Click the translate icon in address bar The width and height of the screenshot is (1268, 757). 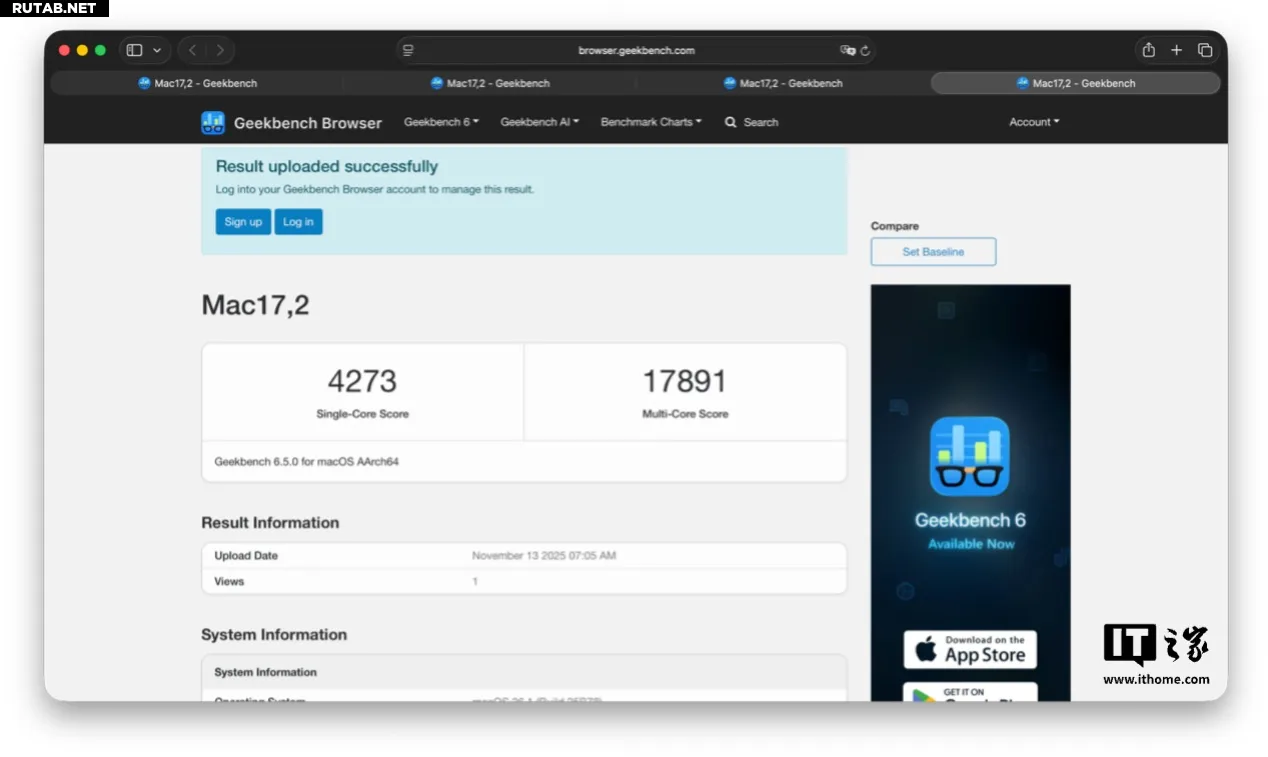[847, 50]
